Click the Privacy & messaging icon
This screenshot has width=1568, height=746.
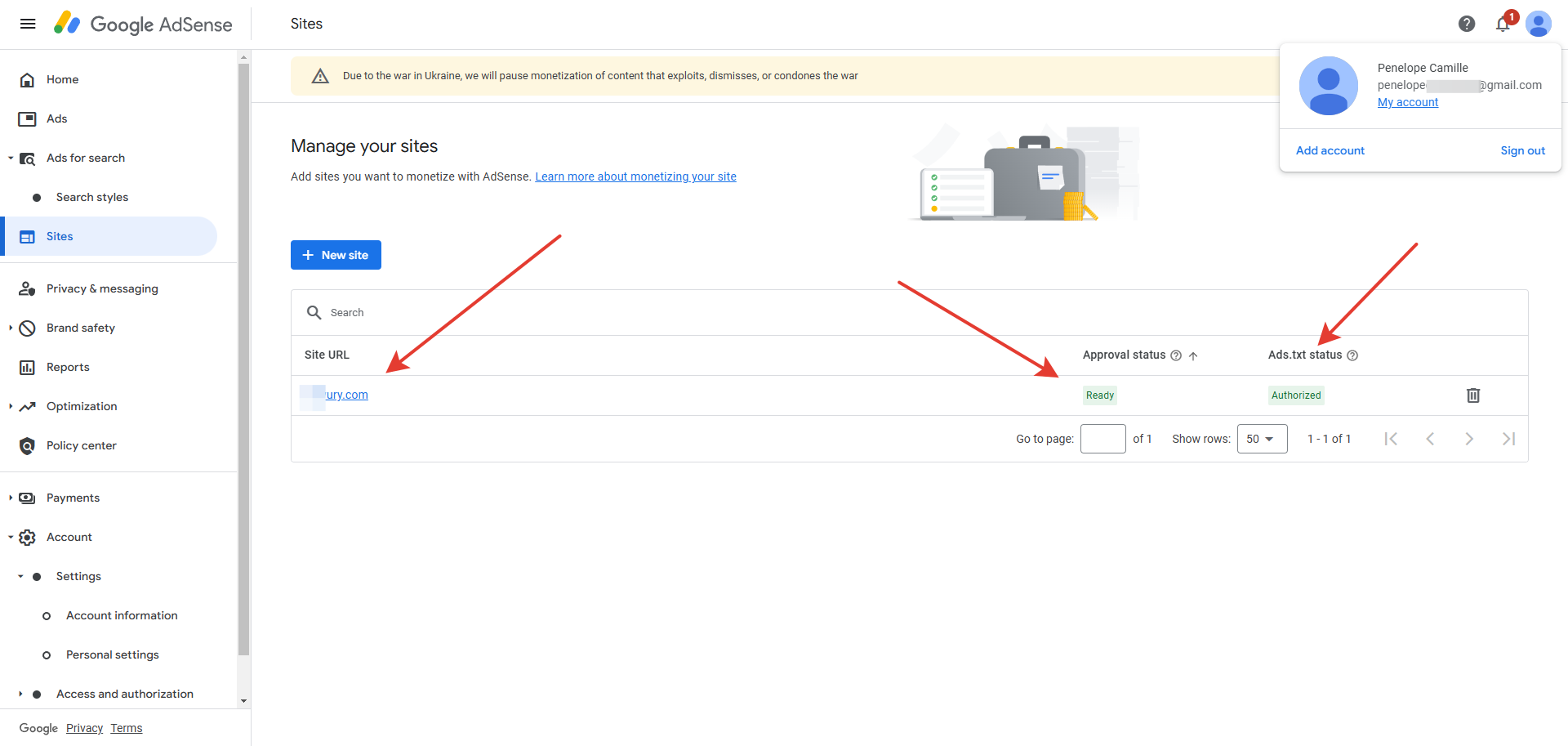pyautogui.click(x=27, y=288)
